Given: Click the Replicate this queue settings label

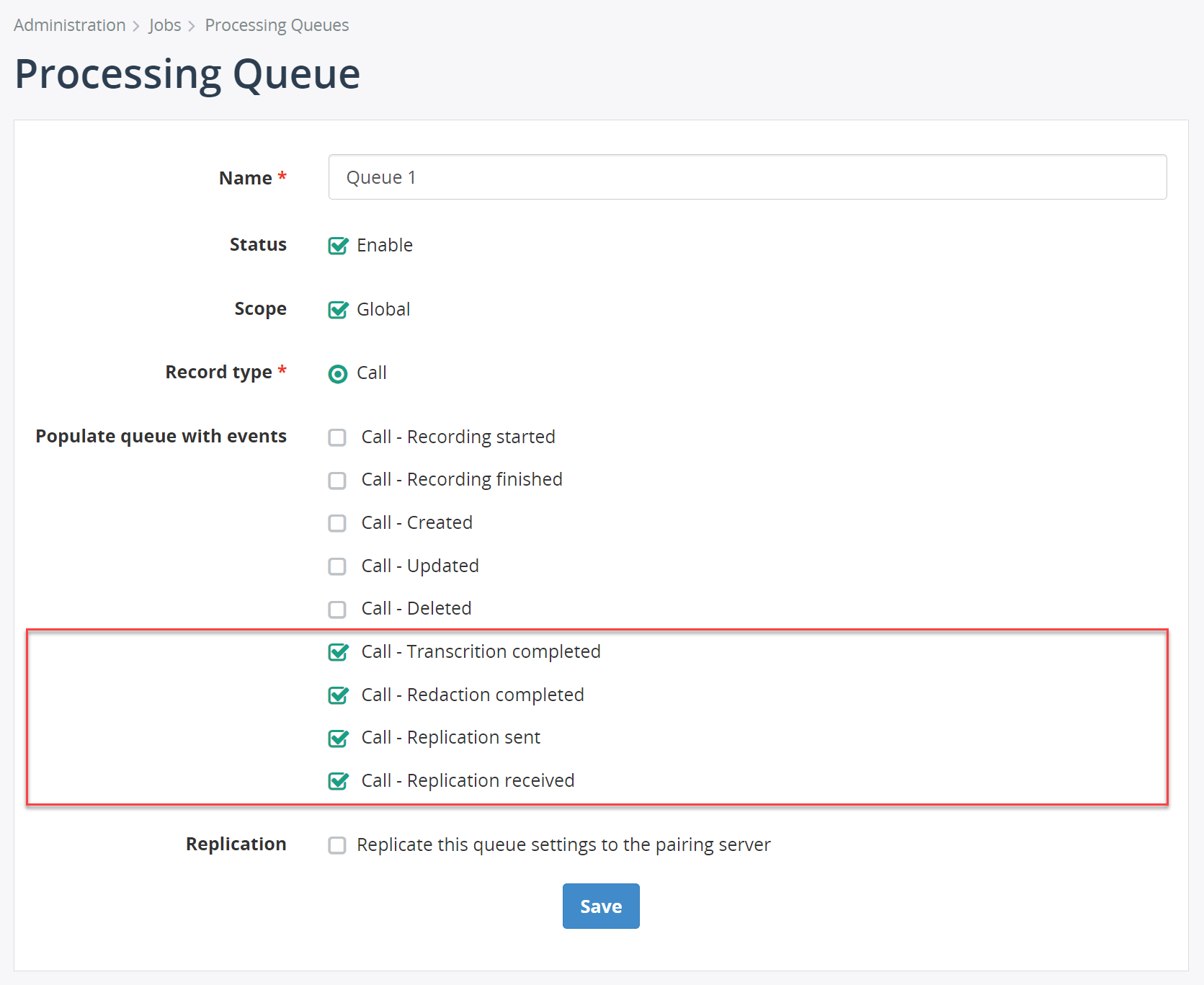Looking at the screenshot, I should click(563, 844).
